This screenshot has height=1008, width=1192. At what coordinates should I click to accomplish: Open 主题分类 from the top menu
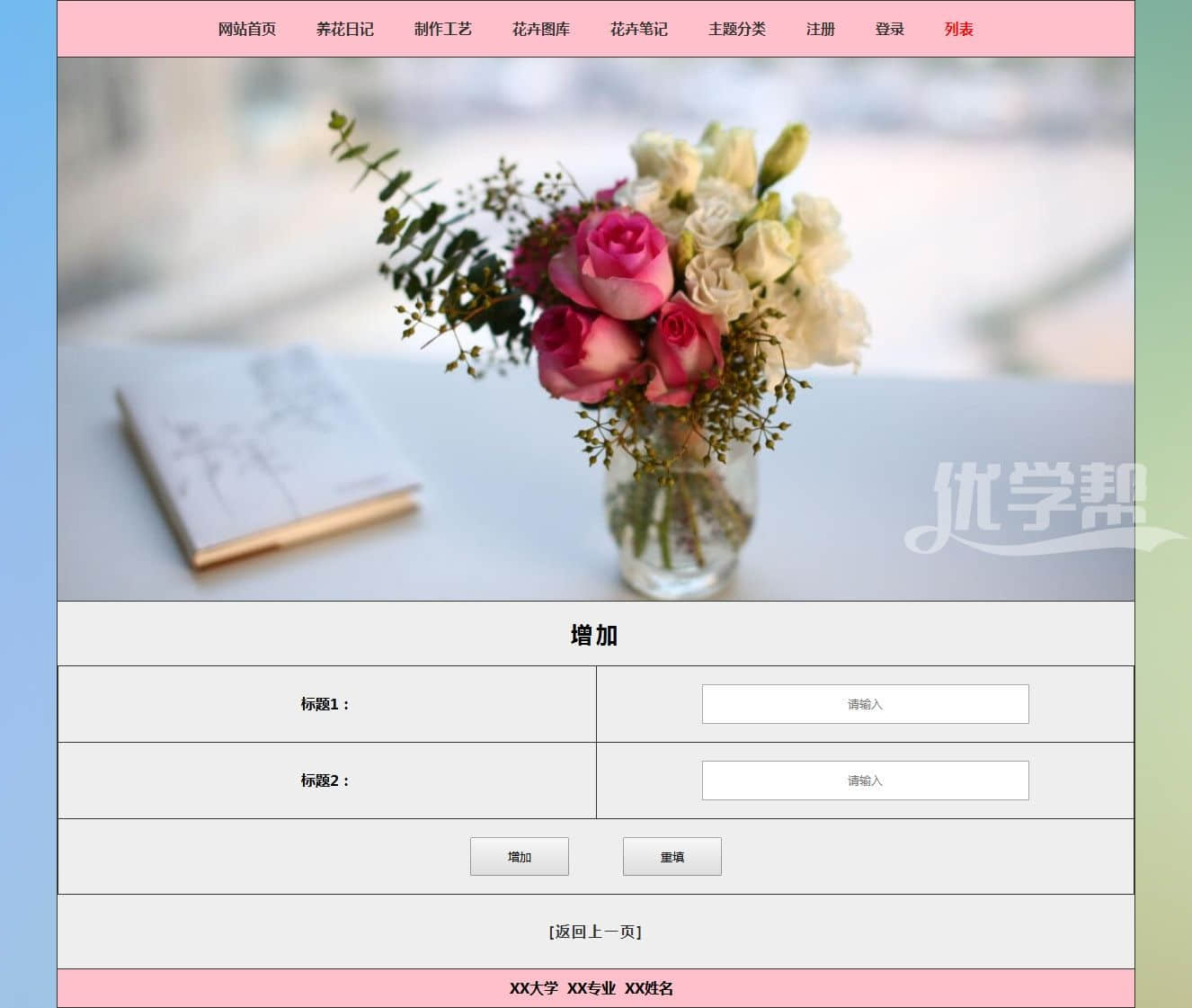[x=736, y=30]
